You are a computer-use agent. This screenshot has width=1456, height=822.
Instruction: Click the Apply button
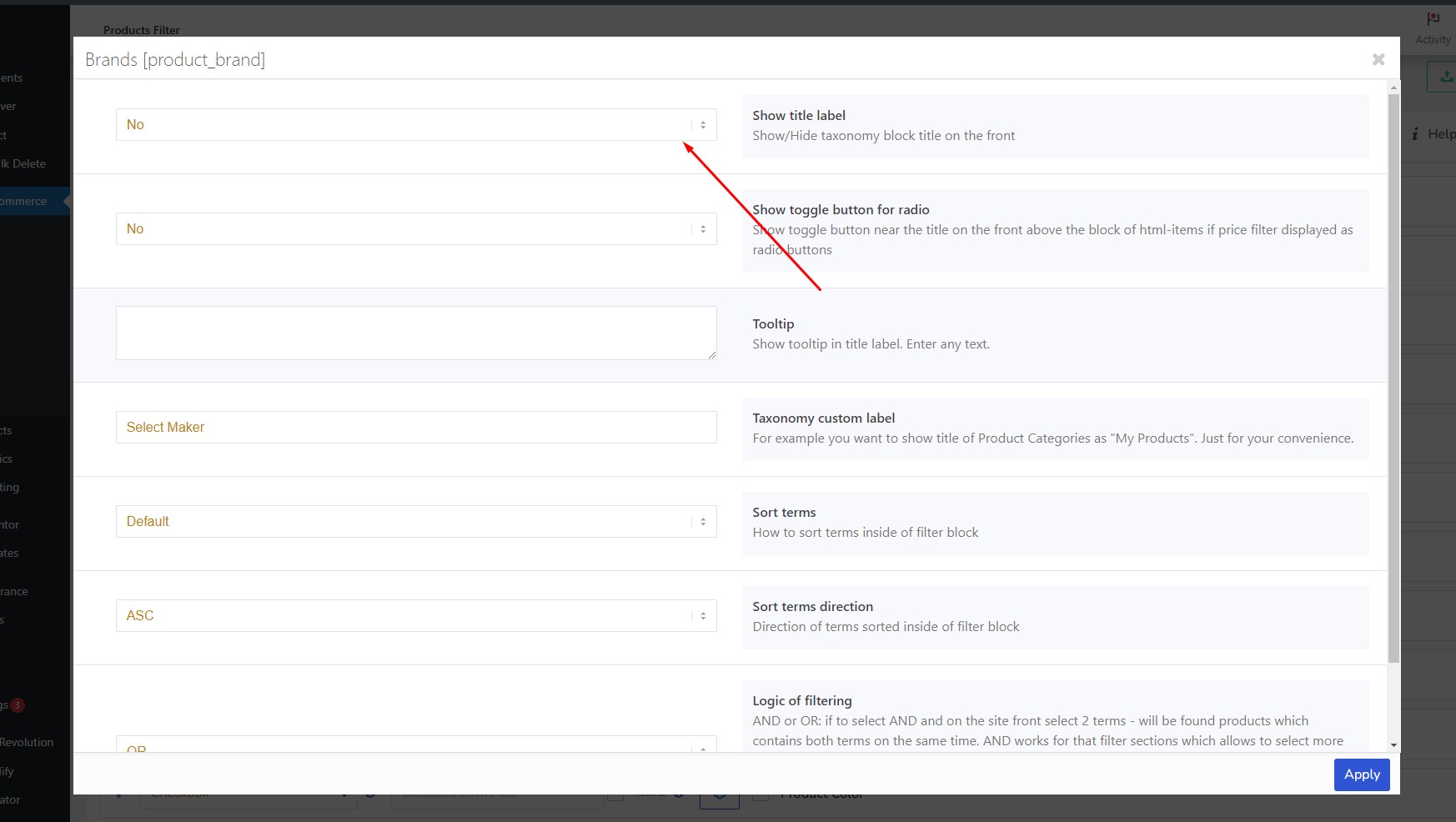pyautogui.click(x=1362, y=774)
